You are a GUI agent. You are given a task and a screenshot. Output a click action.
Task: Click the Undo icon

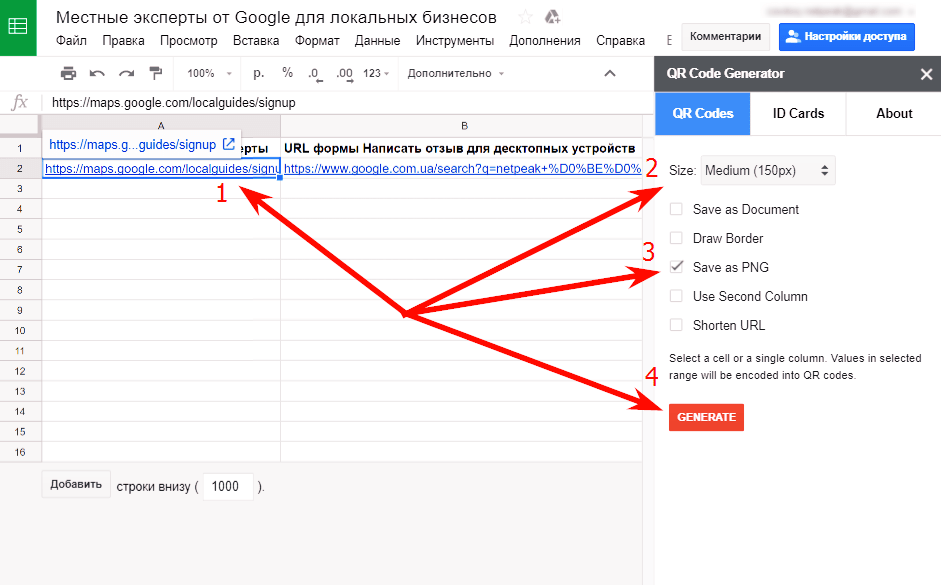[x=95, y=73]
